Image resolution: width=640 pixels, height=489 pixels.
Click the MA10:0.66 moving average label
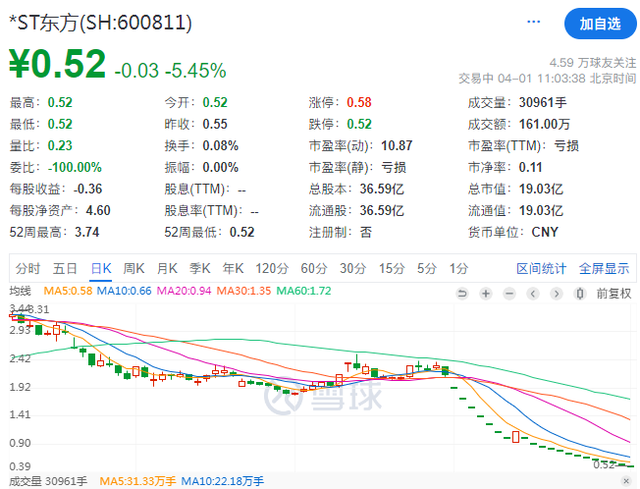point(124,291)
